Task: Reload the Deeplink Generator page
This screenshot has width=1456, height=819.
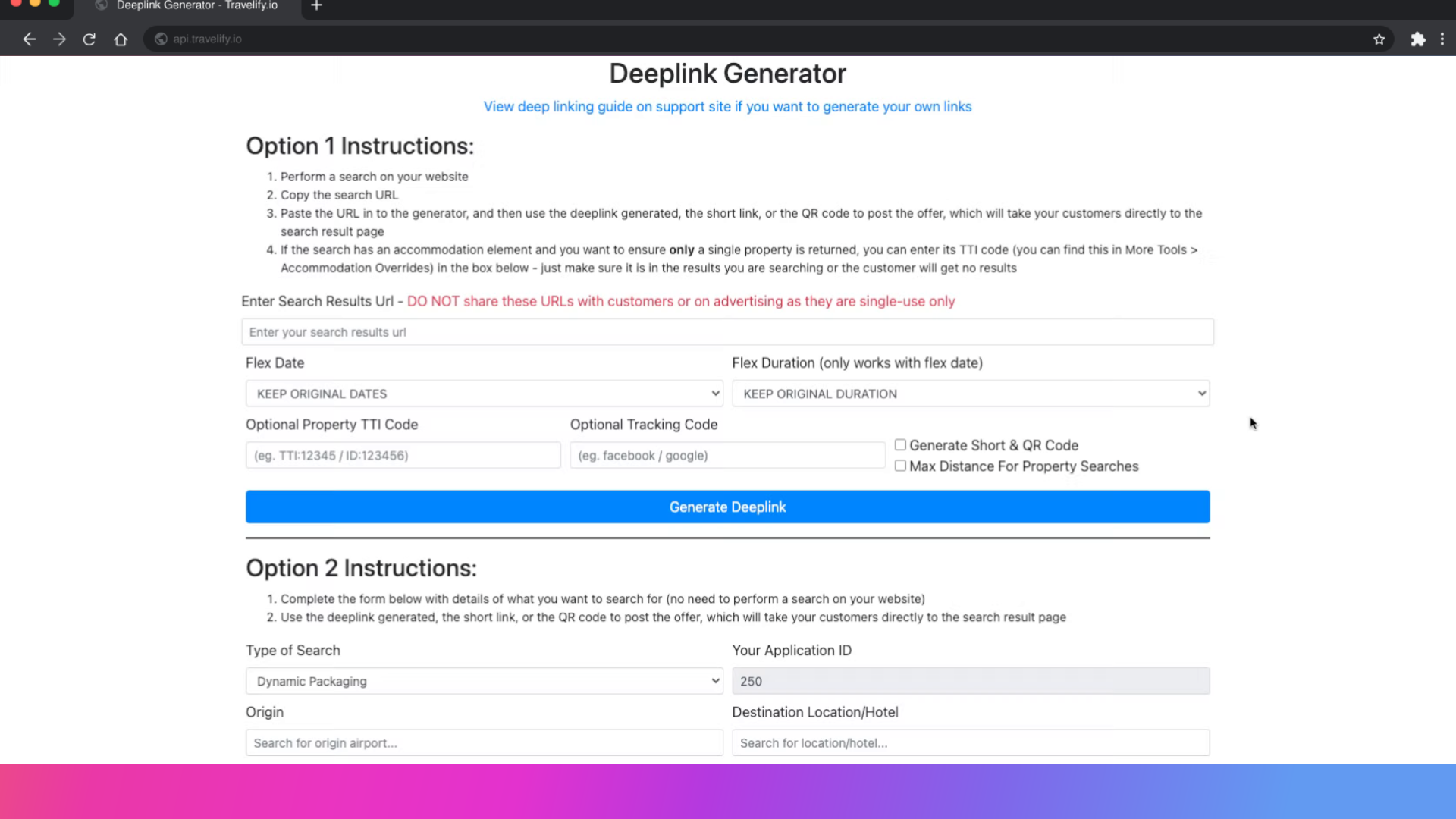Action: click(x=89, y=39)
